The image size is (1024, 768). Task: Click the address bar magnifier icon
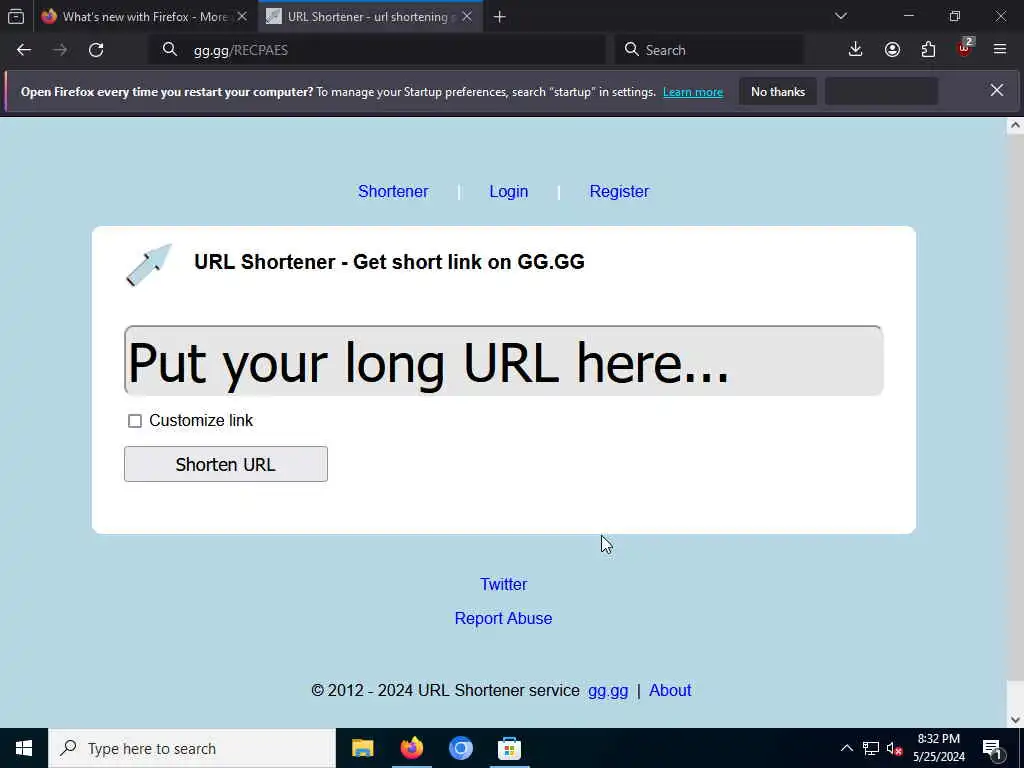170,50
